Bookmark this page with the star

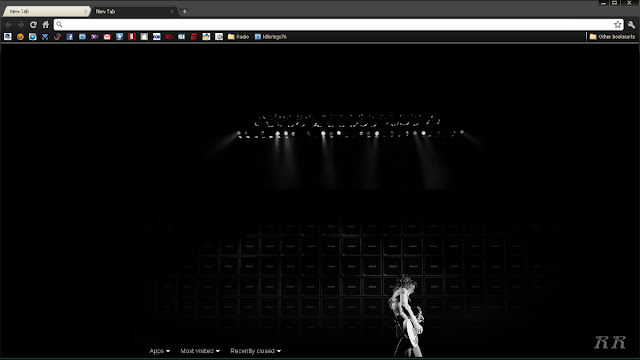tap(618, 24)
